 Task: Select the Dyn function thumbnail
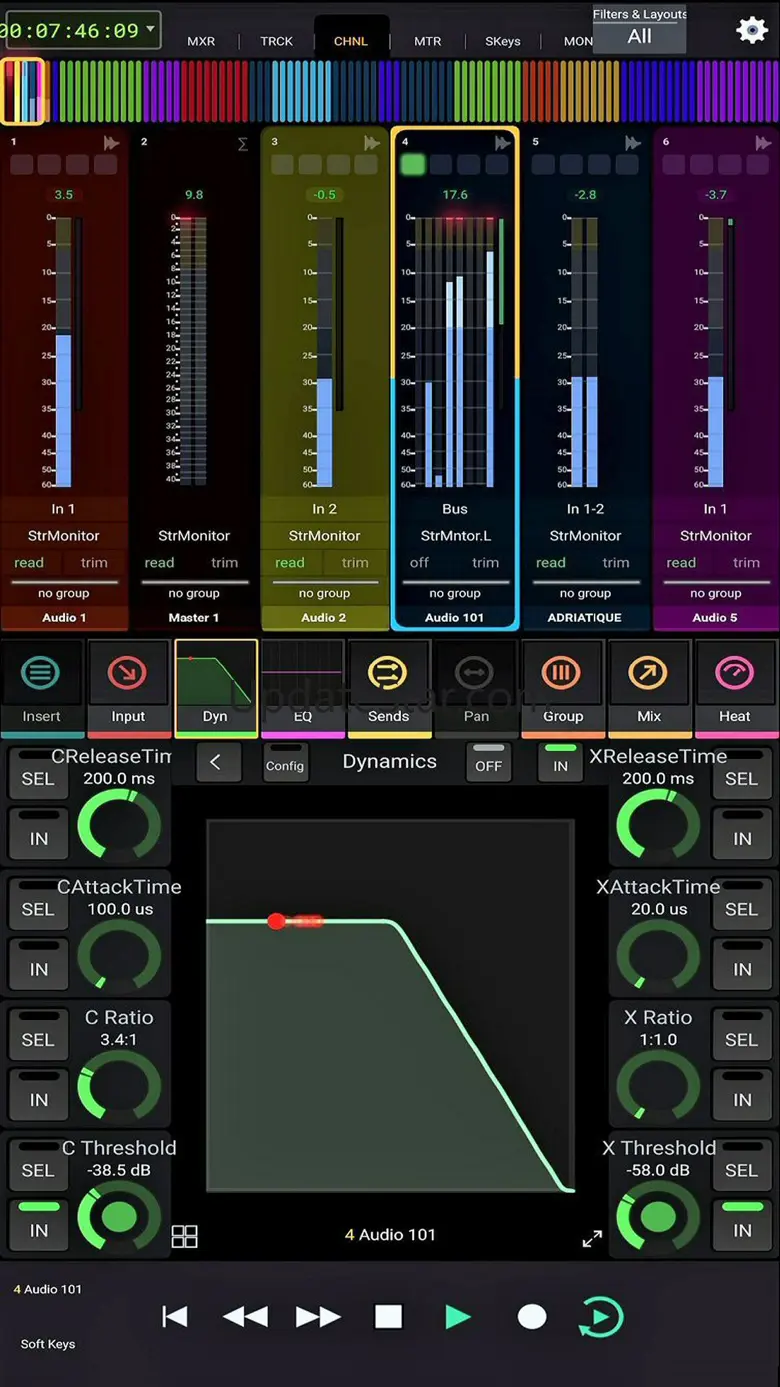pyautogui.click(x=215, y=687)
